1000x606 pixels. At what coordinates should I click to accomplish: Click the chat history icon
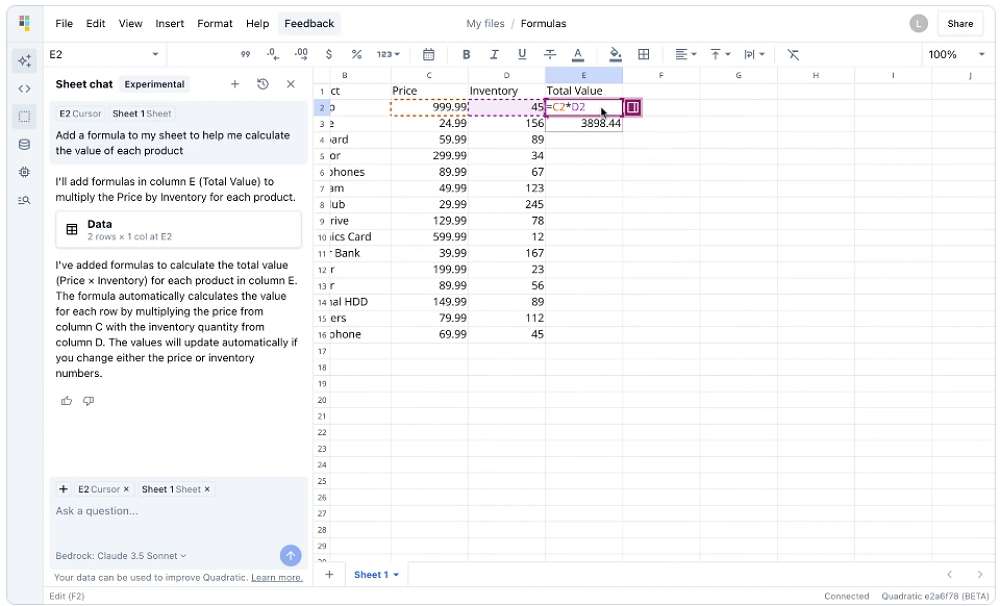(x=263, y=85)
